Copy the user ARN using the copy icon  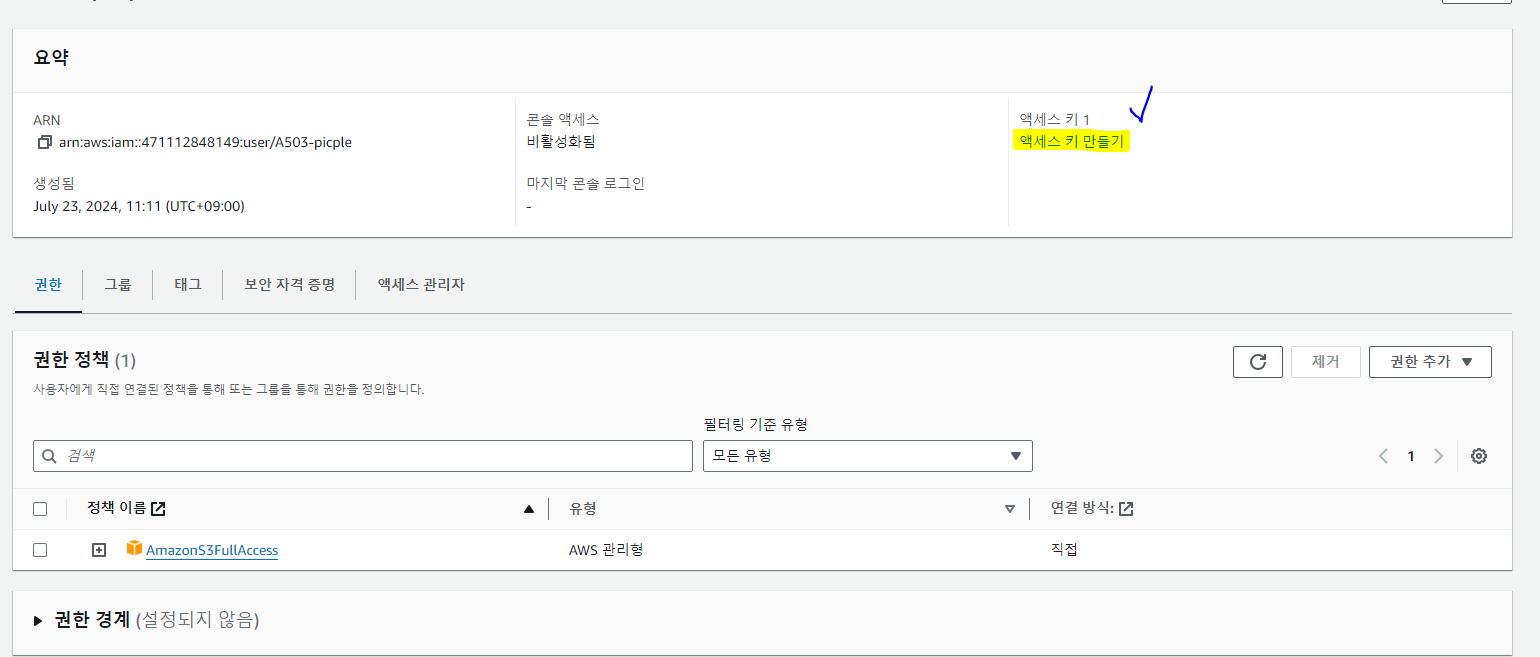(44, 141)
